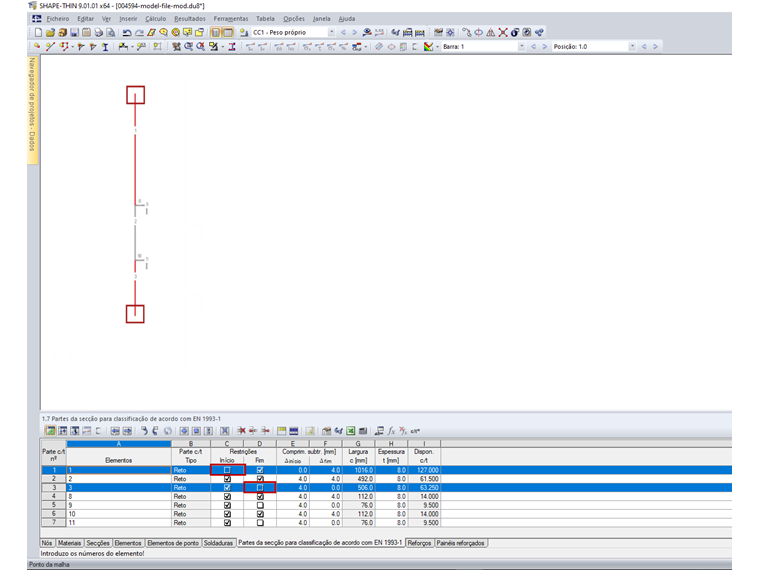Click the insert line element tool icon
Viewport: 760px width, 570px height.
point(50,47)
